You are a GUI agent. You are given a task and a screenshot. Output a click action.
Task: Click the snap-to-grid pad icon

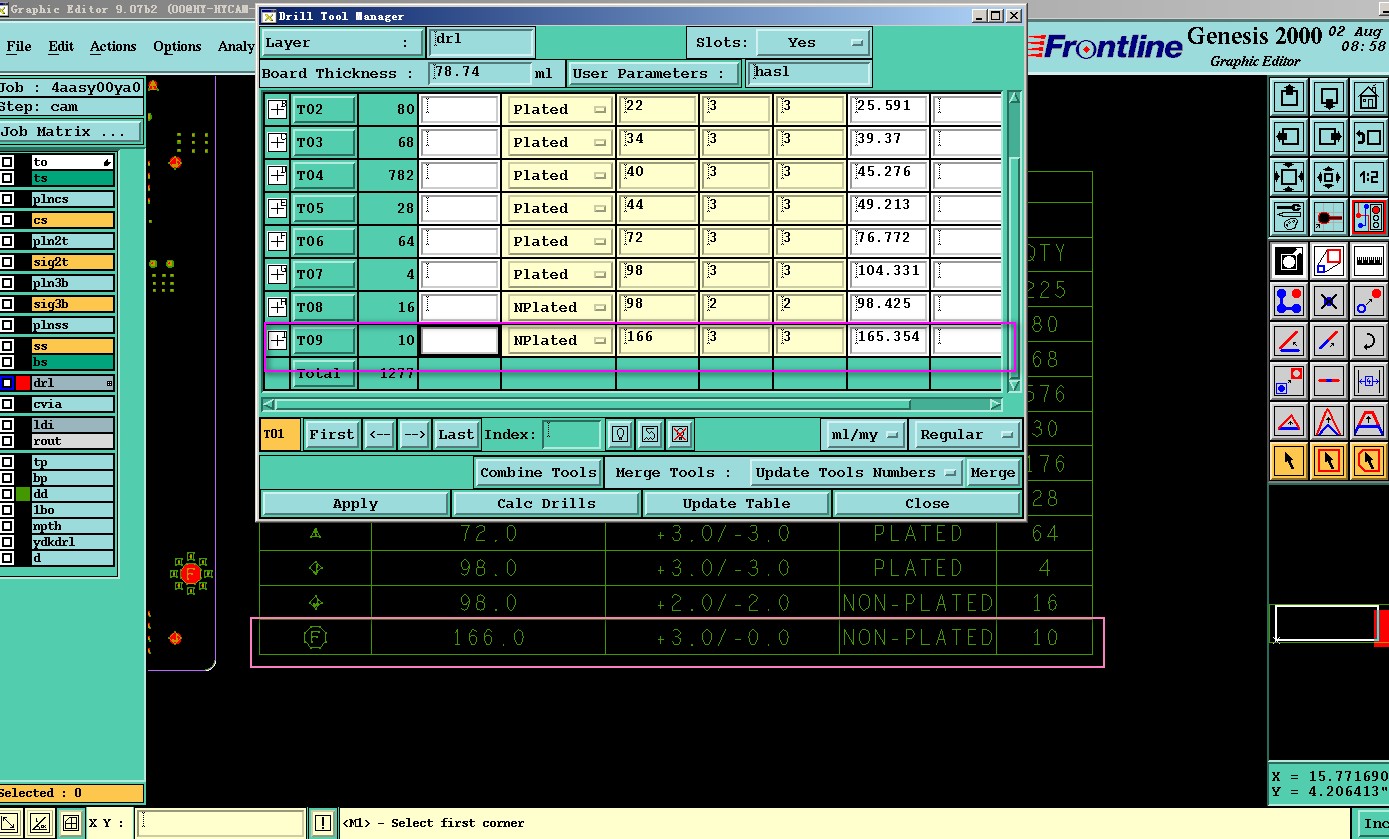[1329, 216]
